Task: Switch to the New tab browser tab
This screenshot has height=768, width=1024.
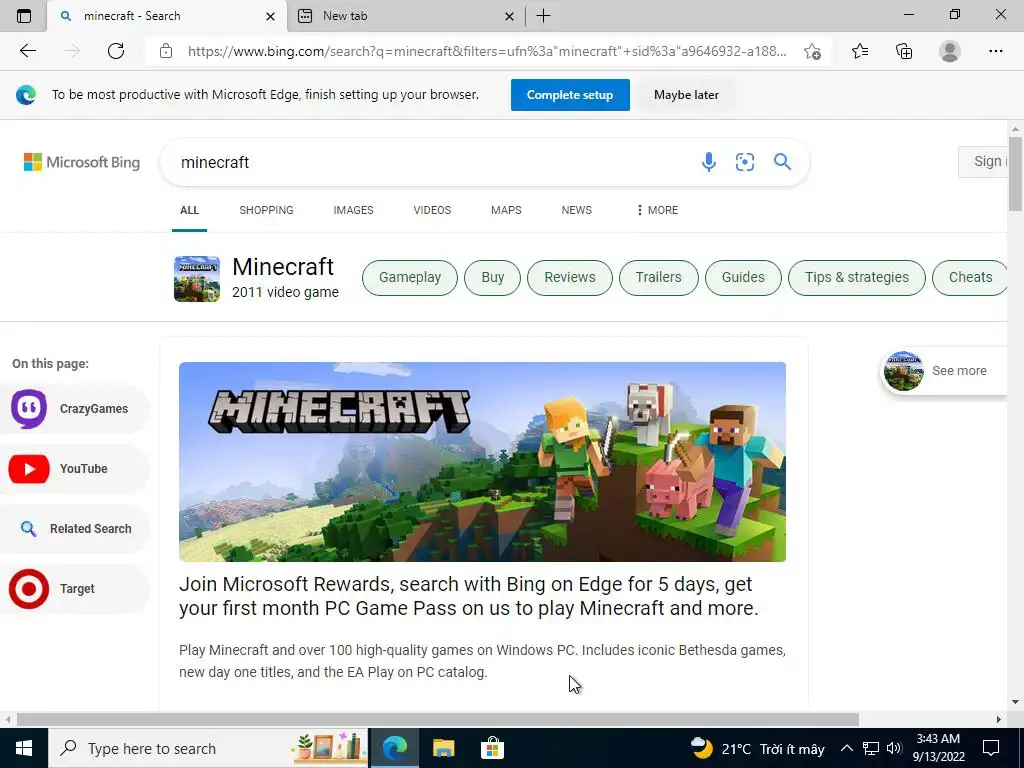Action: (405, 16)
